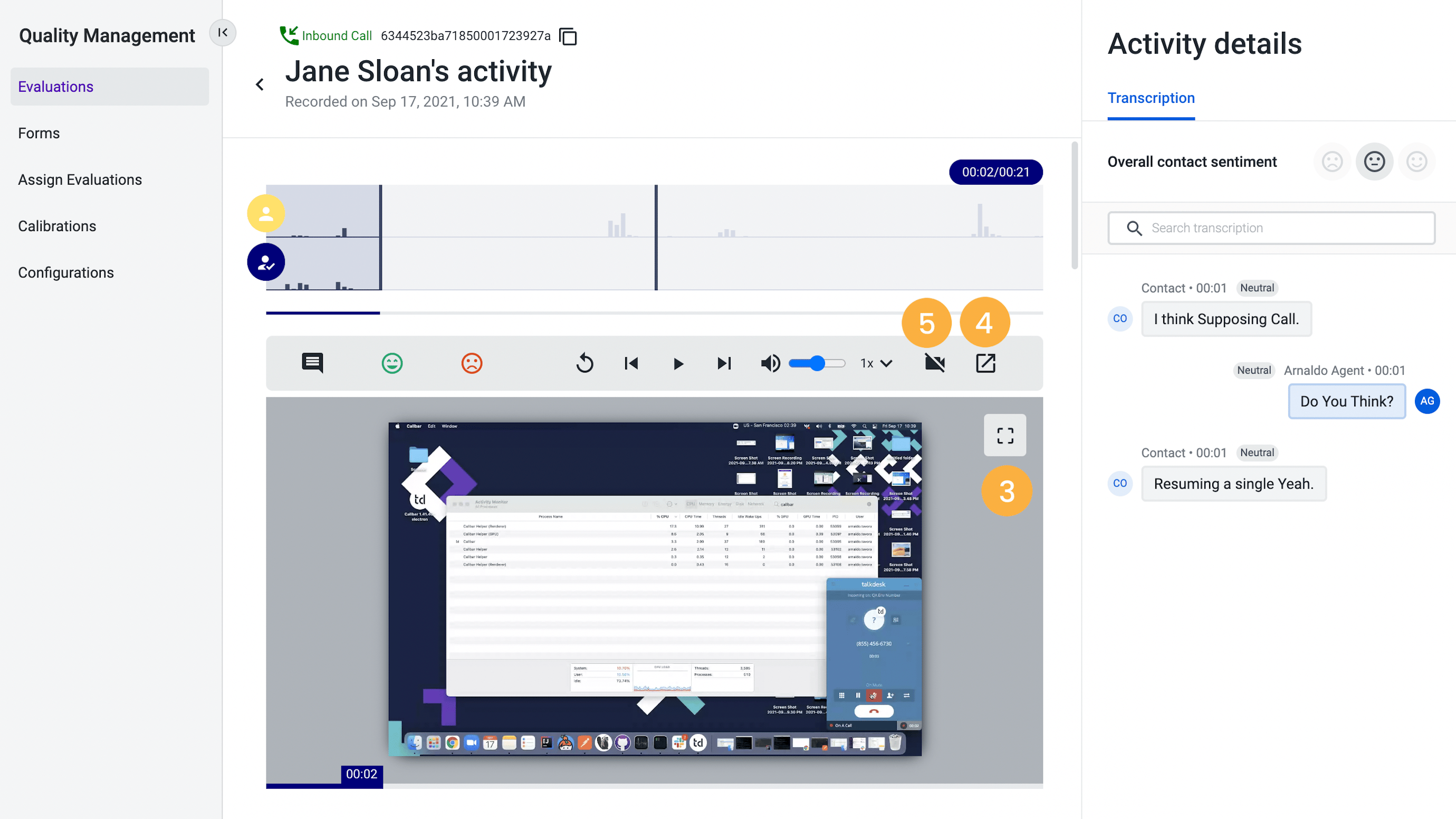The height and width of the screenshot is (819, 1456).
Task: Open activity in external window
Action: coord(986,363)
